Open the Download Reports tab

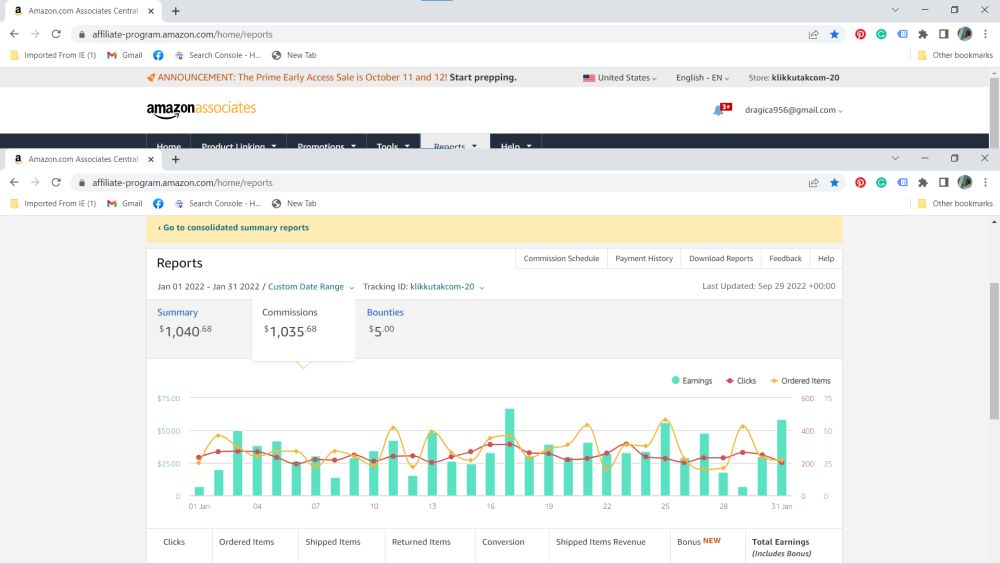click(x=721, y=258)
